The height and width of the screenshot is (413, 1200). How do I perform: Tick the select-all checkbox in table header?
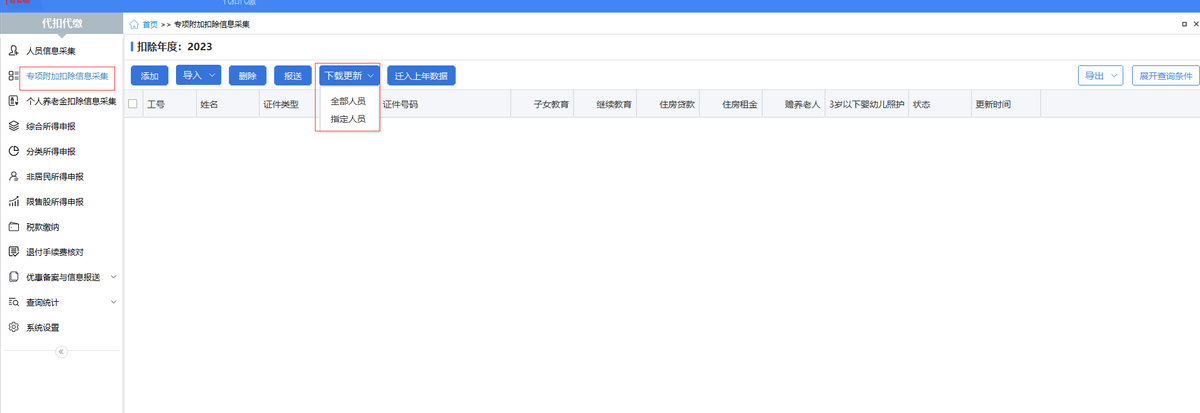tap(133, 103)
